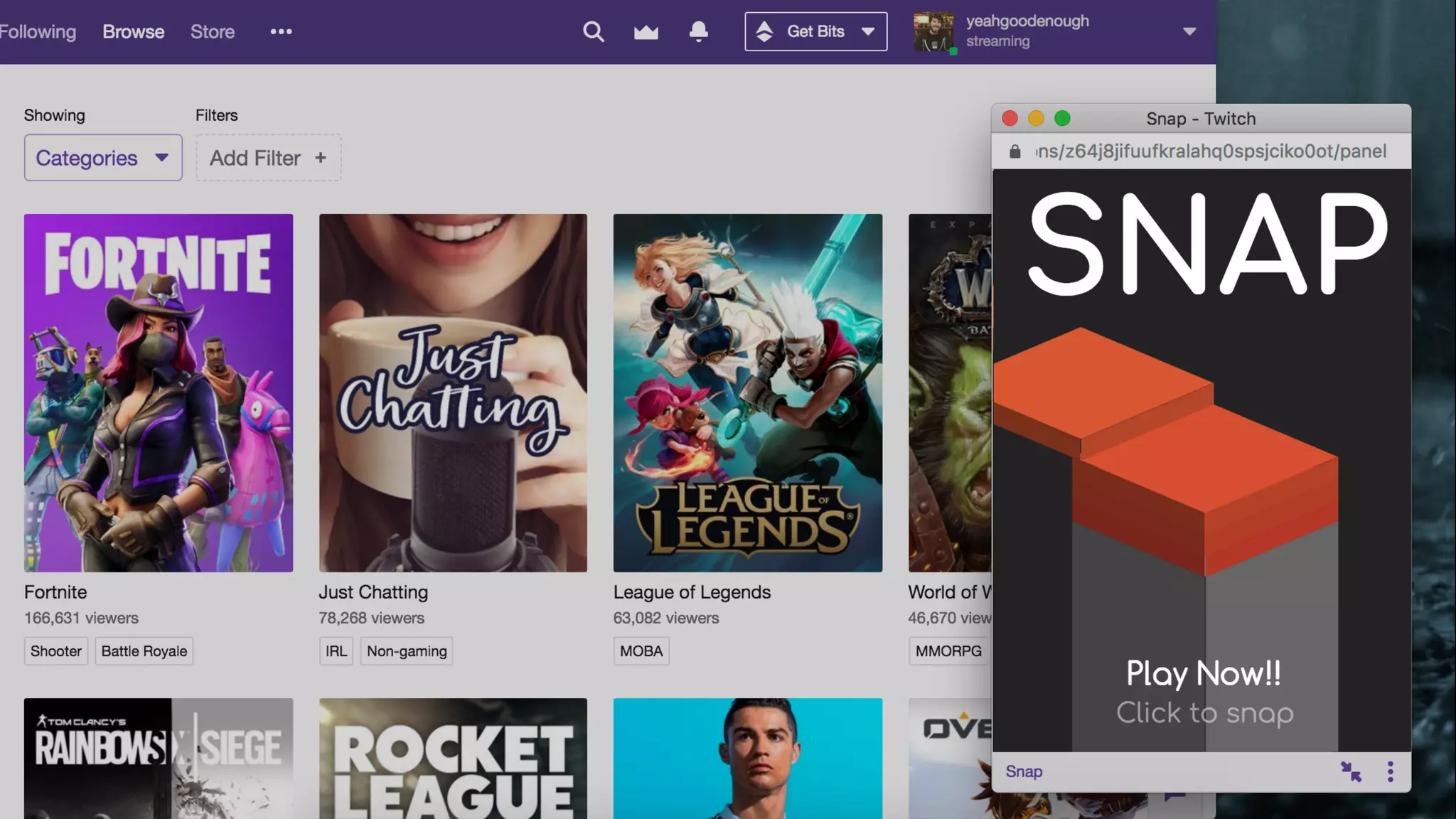Click Add Filter button
The height and width of the screenshot is (819, 1456).
(268, 158)
